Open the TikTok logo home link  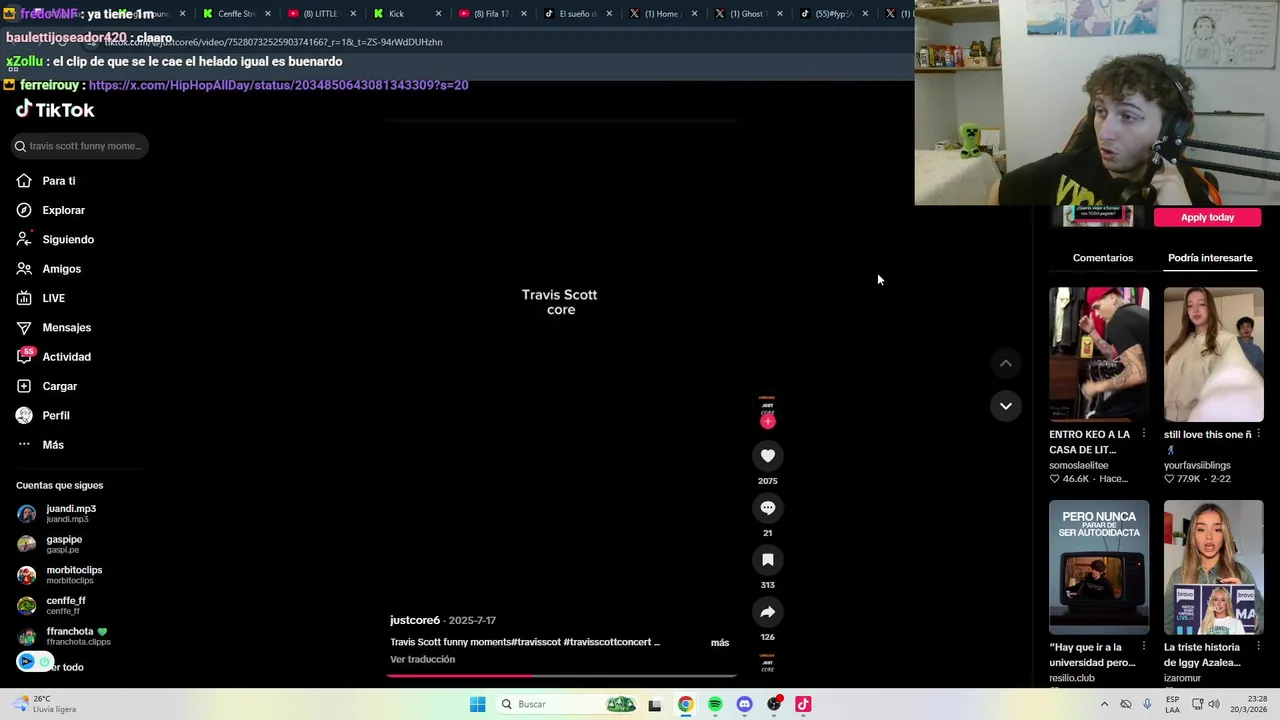point(55,110)
